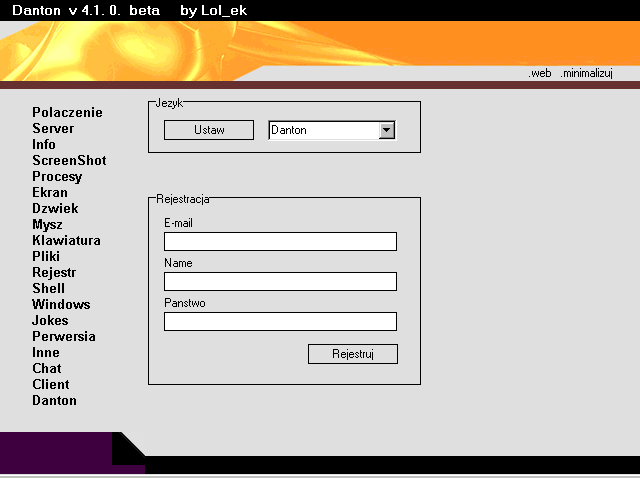This screenshot has height=478, width=640.
Task: Expand the language dropdown arrow
Action: [x=387, y=130]
